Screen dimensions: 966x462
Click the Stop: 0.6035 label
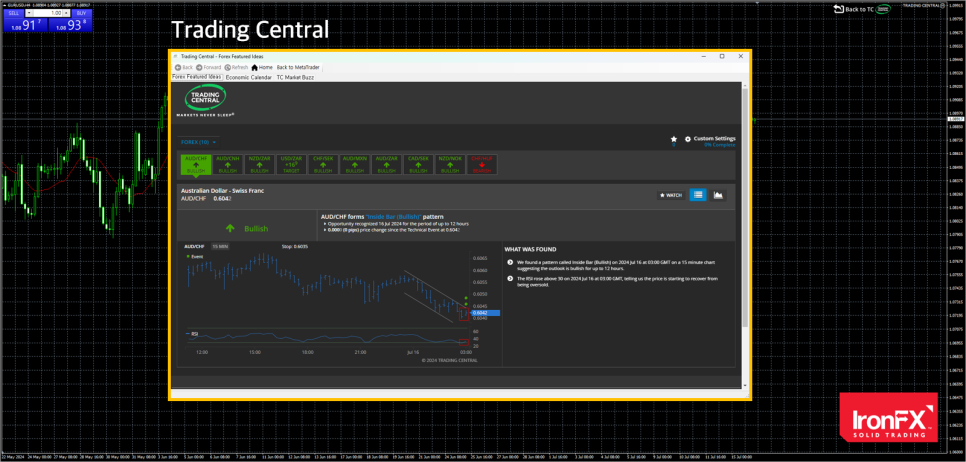(294, 246)
